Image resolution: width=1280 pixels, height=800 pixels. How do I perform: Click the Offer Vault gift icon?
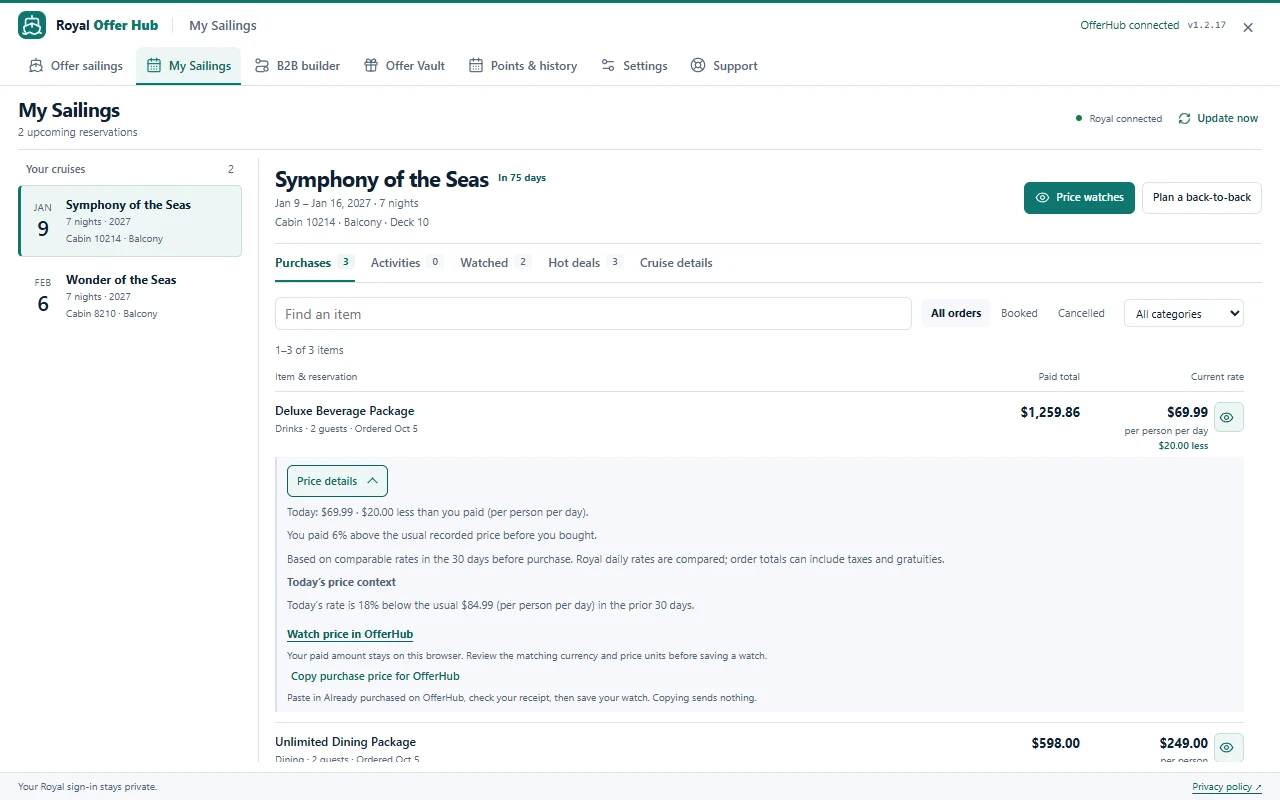(371, 66)
